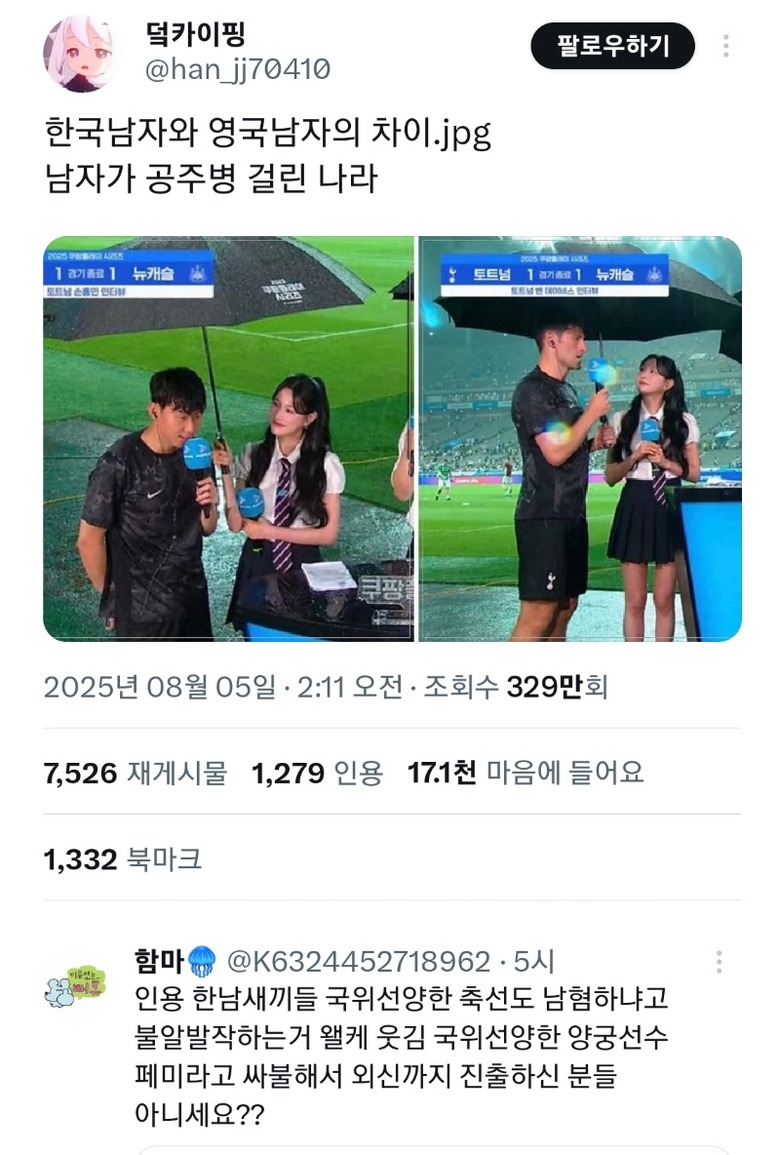Open 17.1천 마음에 들어요 likes list

point(526,773)
